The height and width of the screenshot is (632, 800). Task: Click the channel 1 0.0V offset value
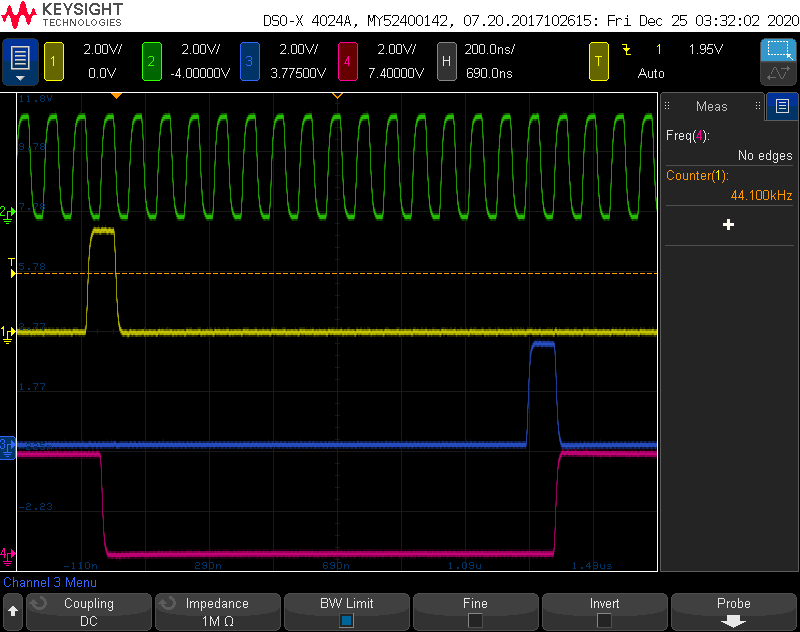pyautogui.click(x=102, y=73)
